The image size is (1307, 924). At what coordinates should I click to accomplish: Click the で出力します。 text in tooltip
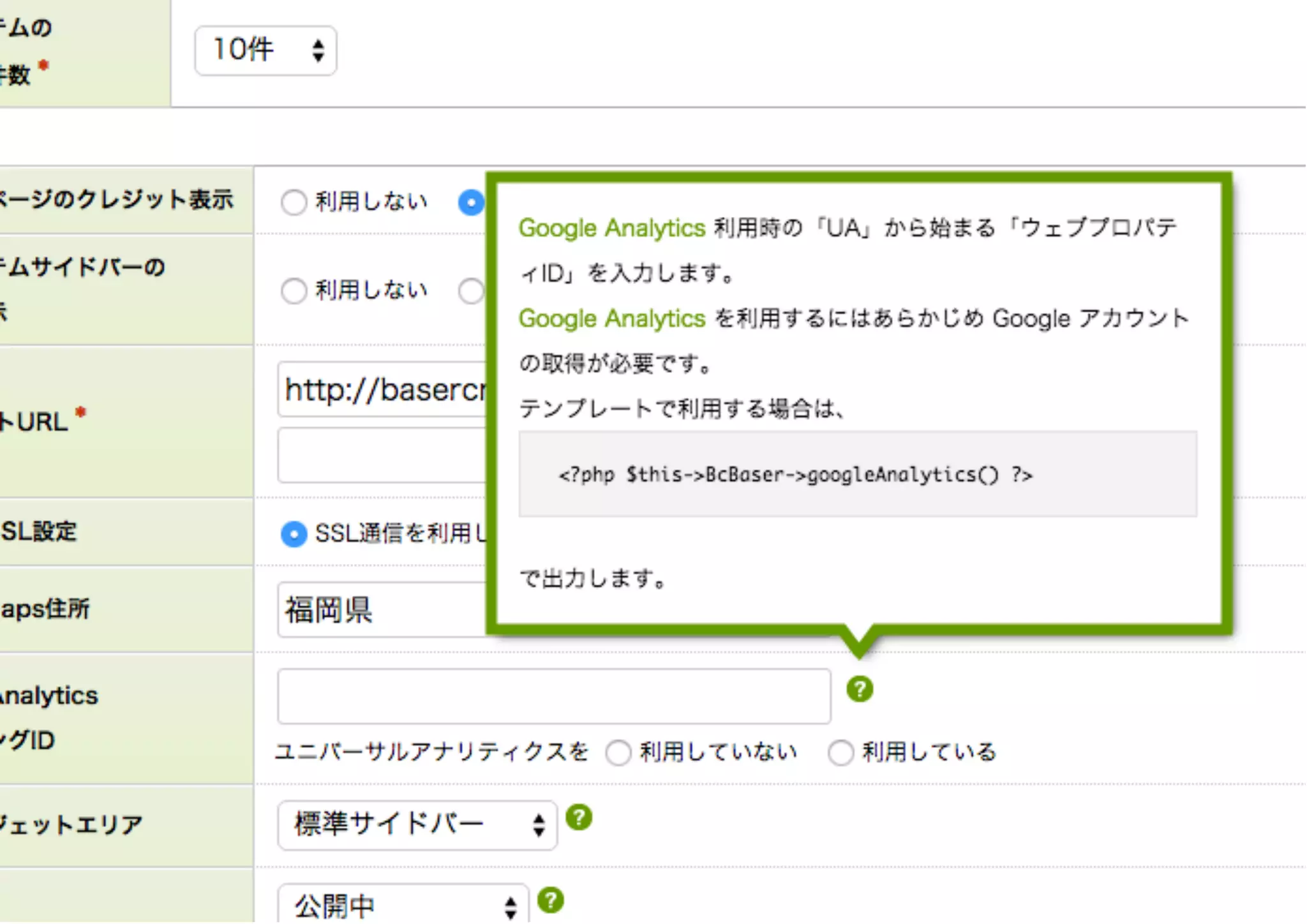593,578
